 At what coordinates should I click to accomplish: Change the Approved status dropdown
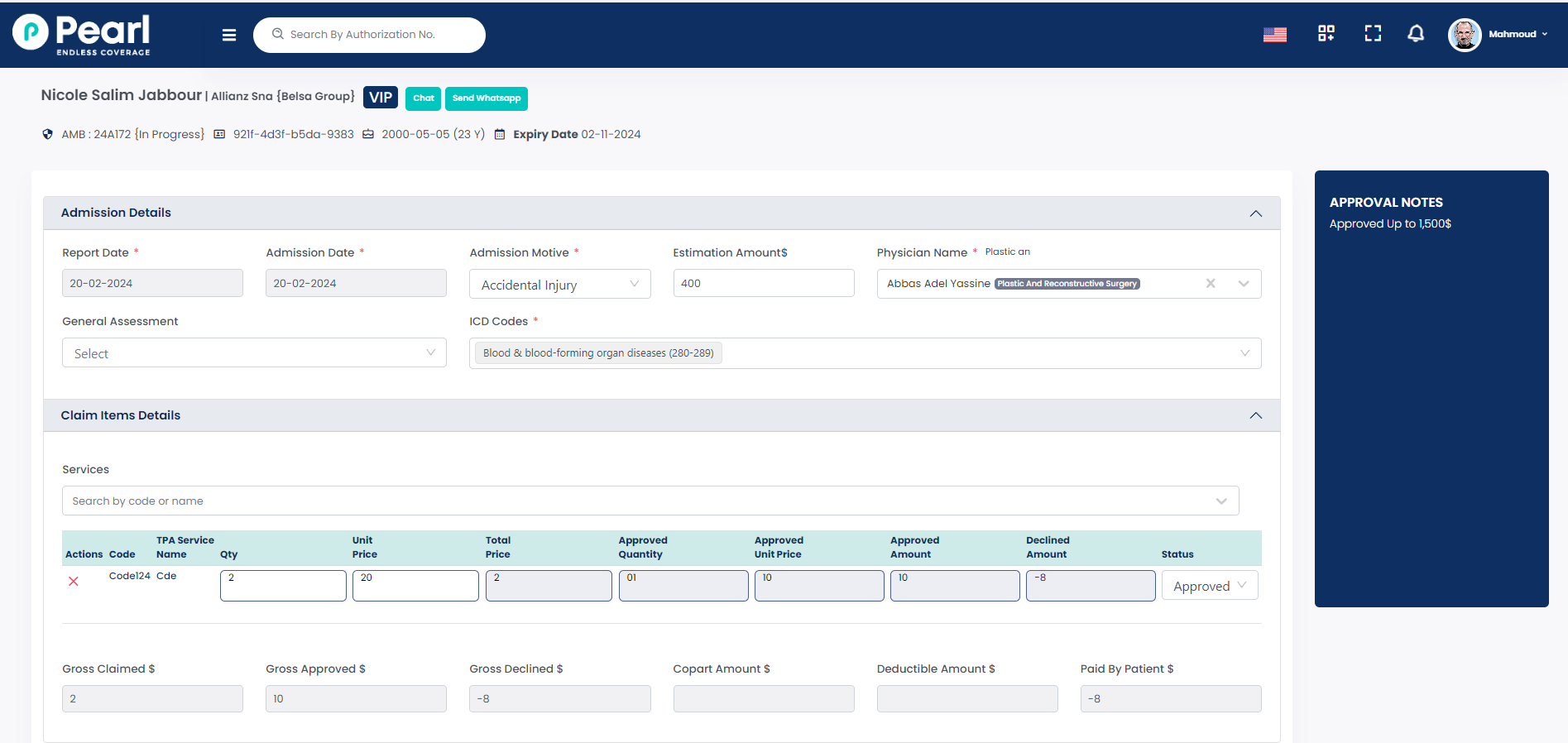click(1209, 586)
